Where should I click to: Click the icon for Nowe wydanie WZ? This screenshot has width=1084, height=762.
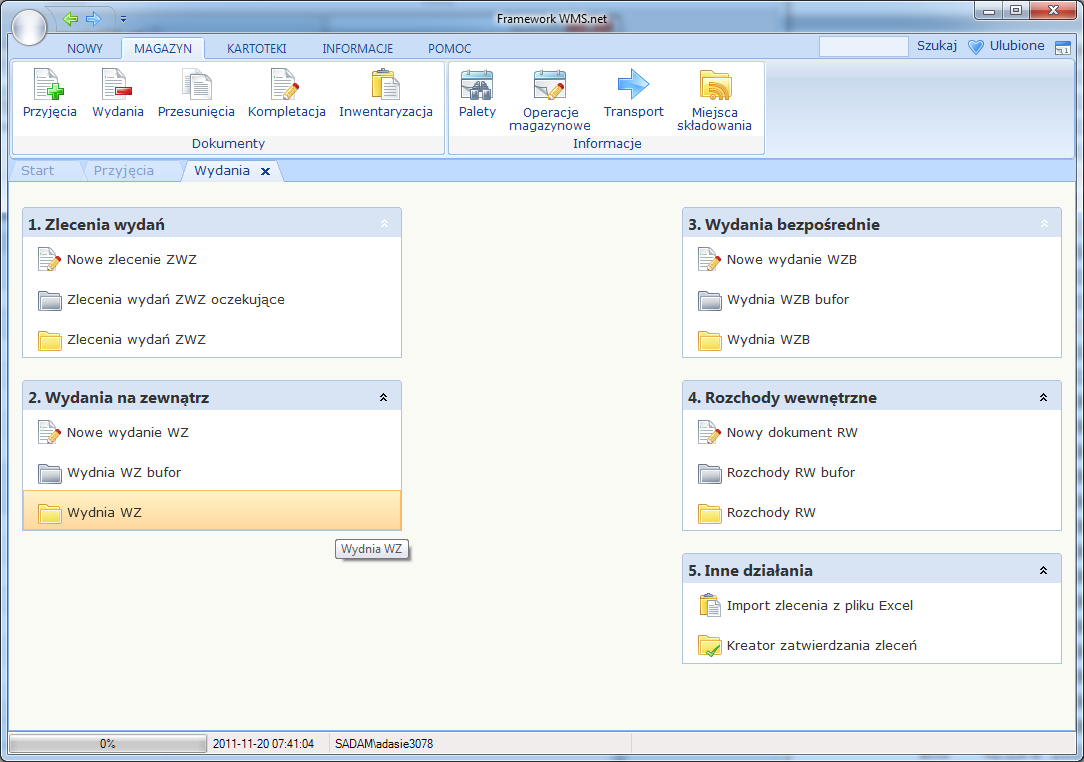(49, 432)
